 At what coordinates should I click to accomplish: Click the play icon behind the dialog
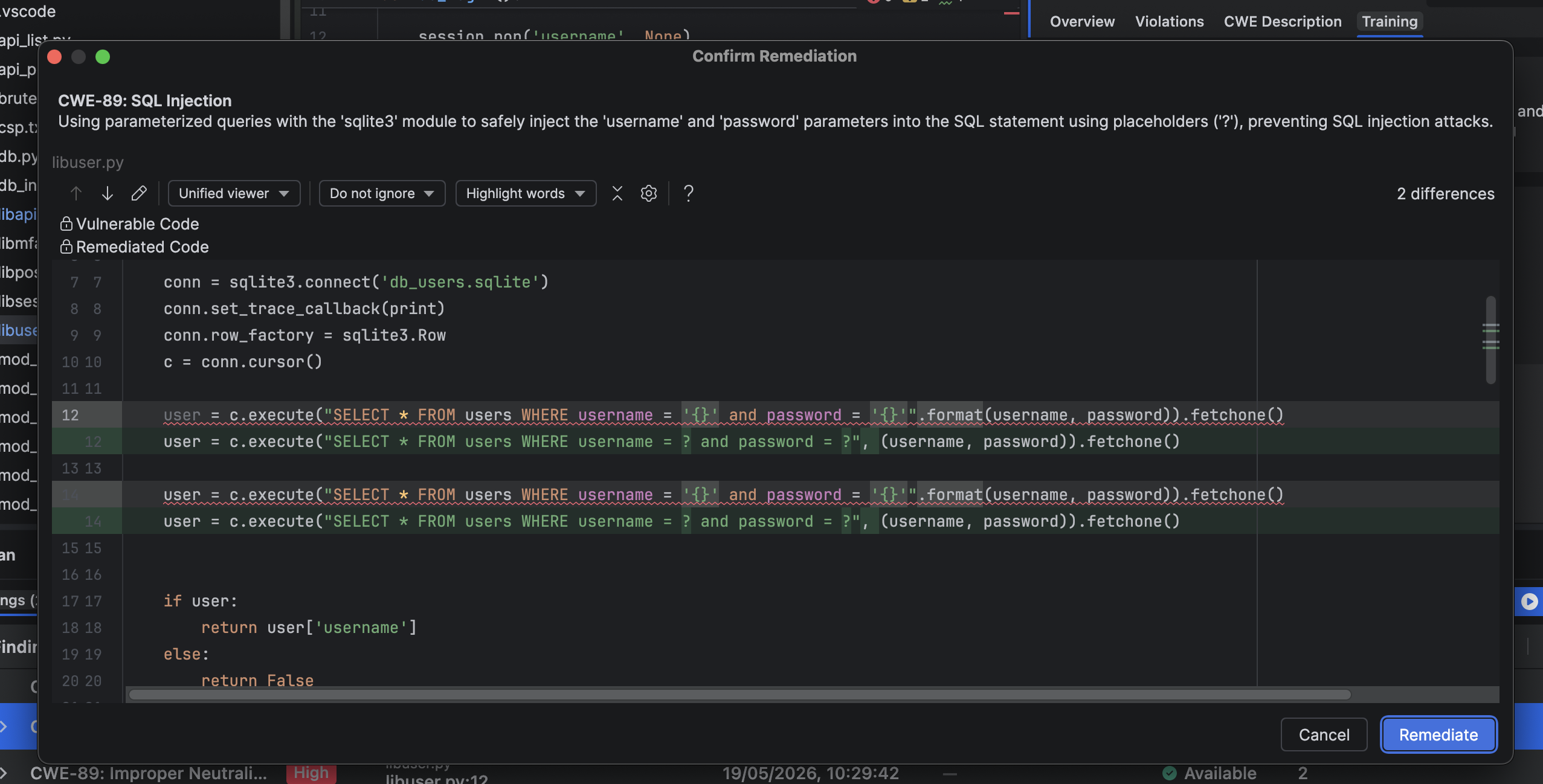(x=1529, y=602)
